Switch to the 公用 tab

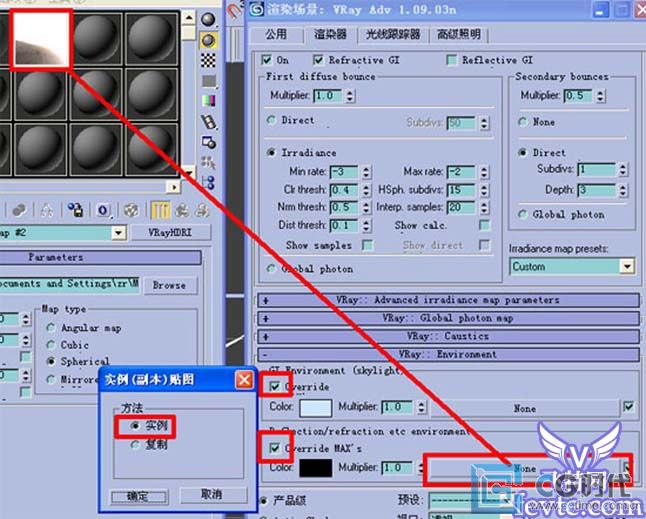(x=276, y=34)
